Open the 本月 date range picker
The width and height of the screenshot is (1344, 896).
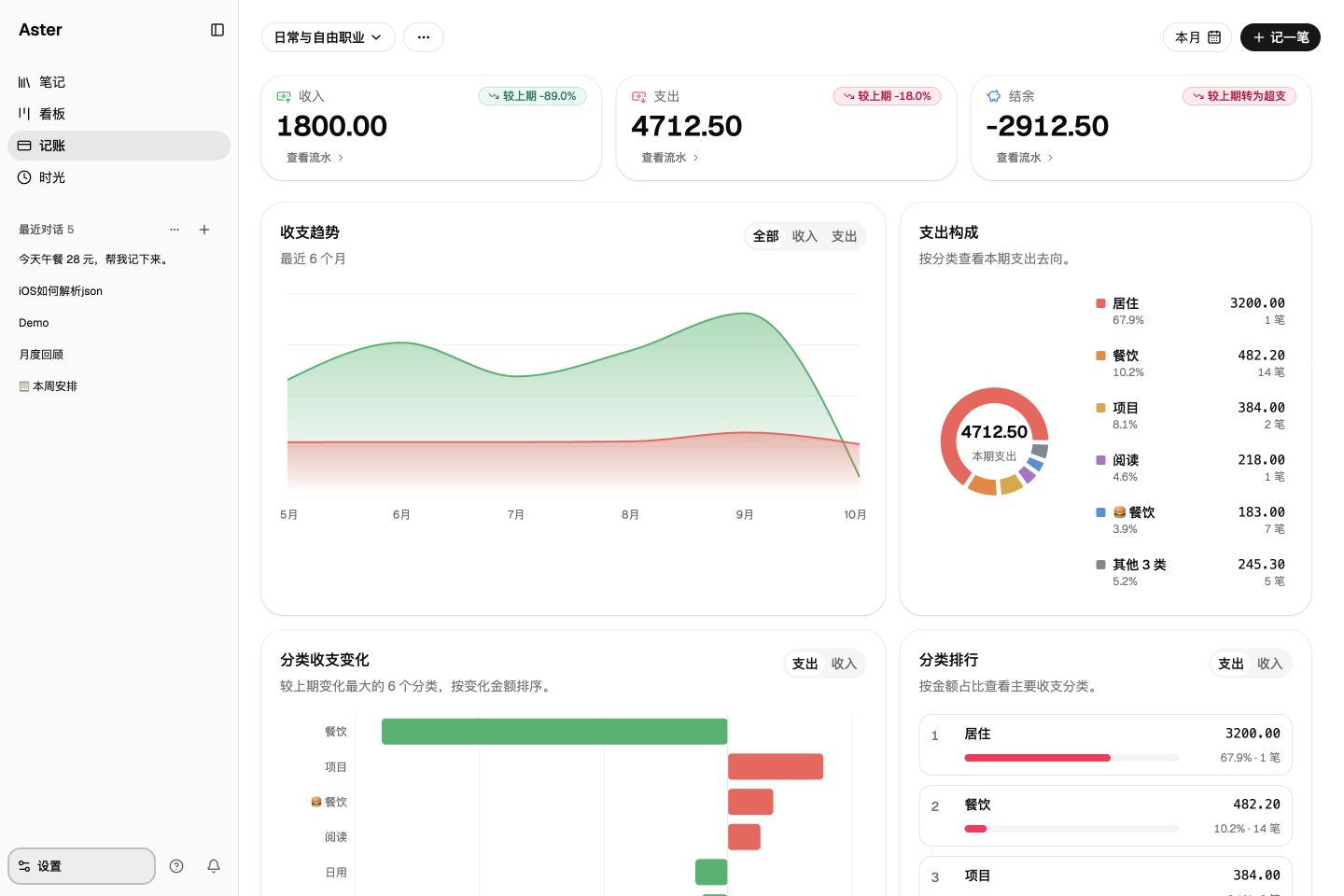[x=1197, y=37]
